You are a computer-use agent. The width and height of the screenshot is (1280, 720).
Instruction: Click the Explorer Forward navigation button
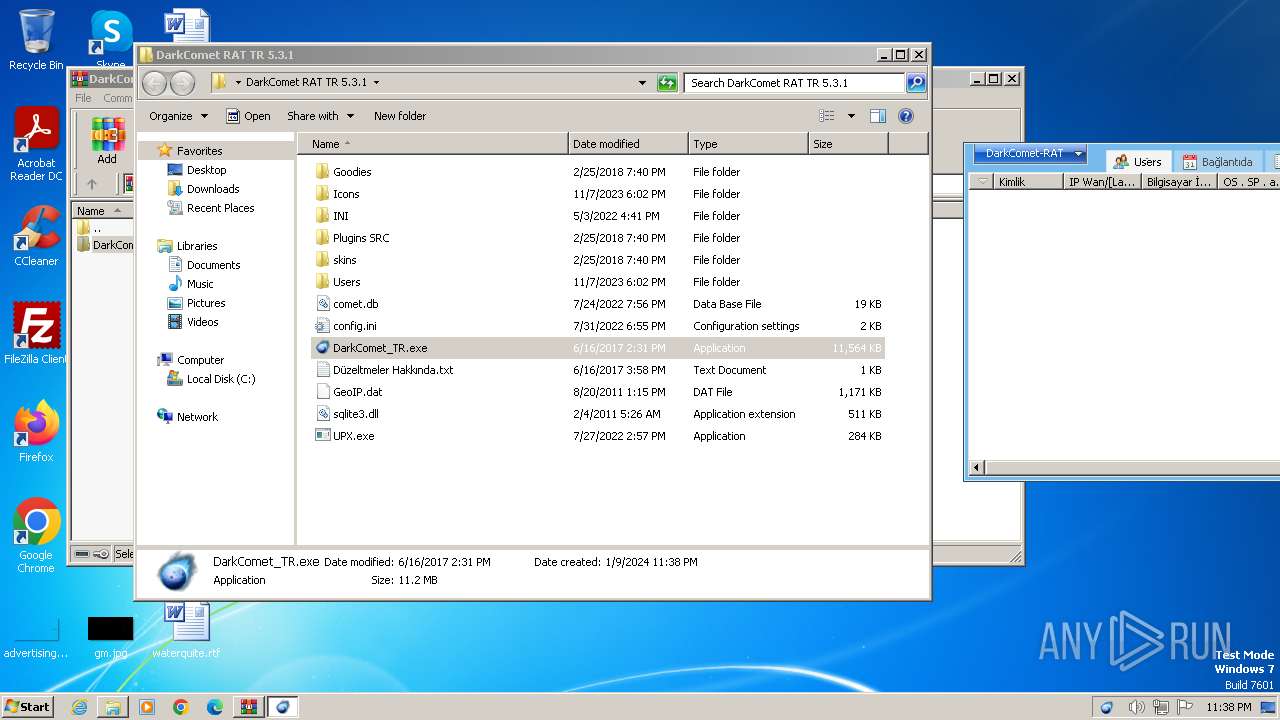click(x=182, y=83)
